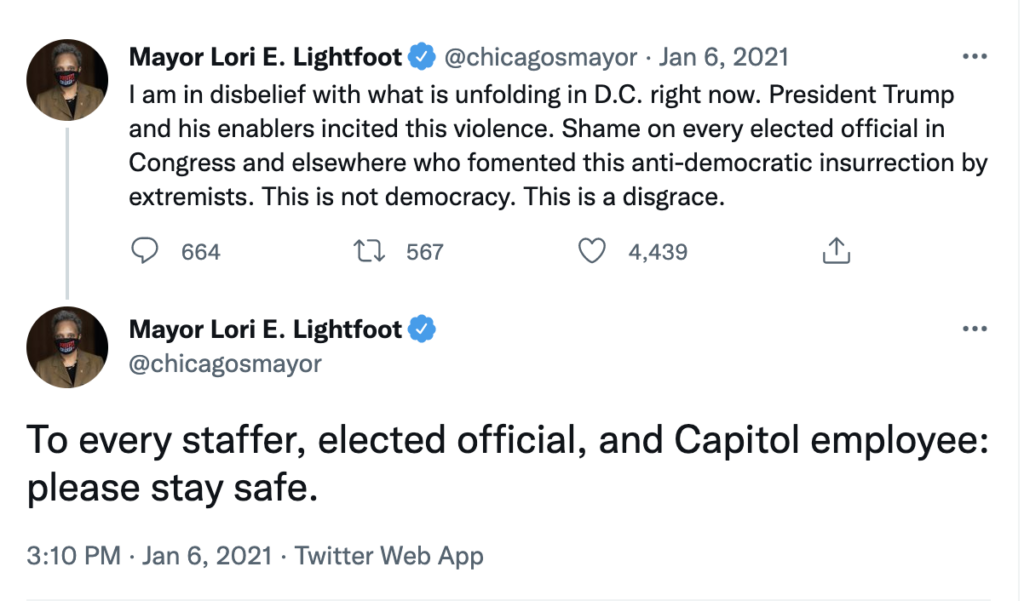
Task: Open the more options menu on first tweet
Action: pos(975,56)
